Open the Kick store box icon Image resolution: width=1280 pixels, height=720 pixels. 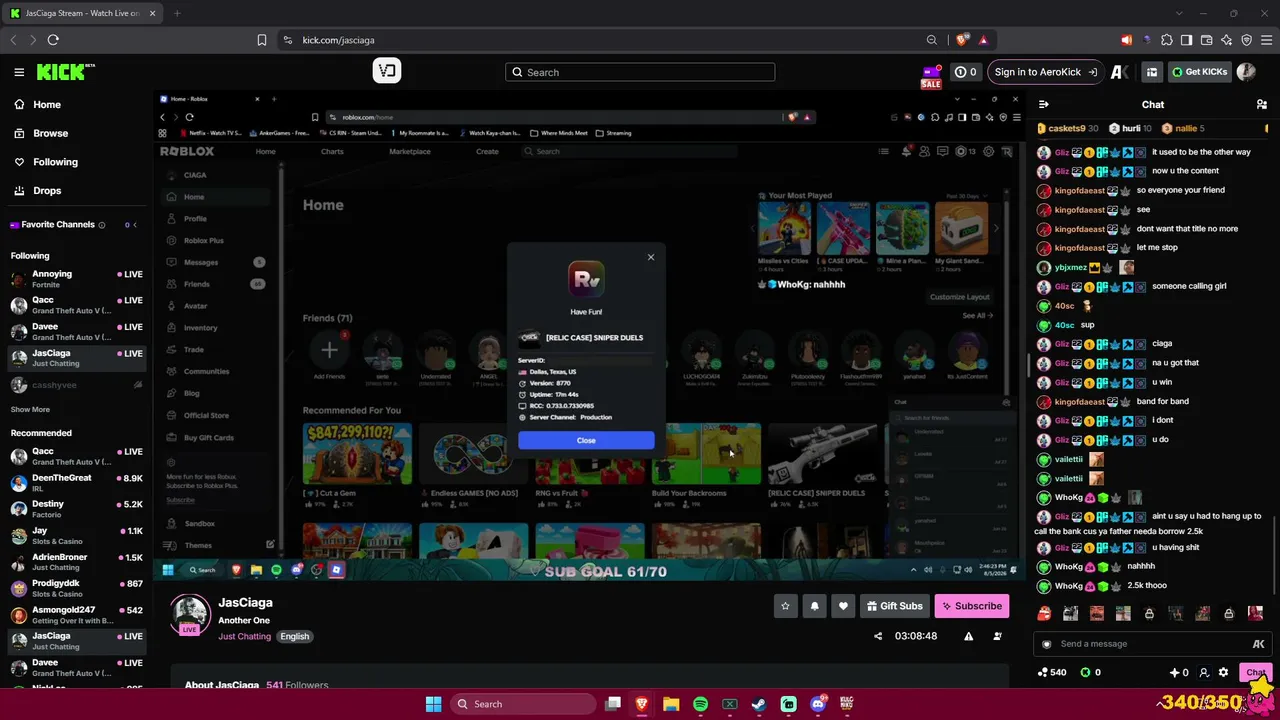pos(1152,72)
